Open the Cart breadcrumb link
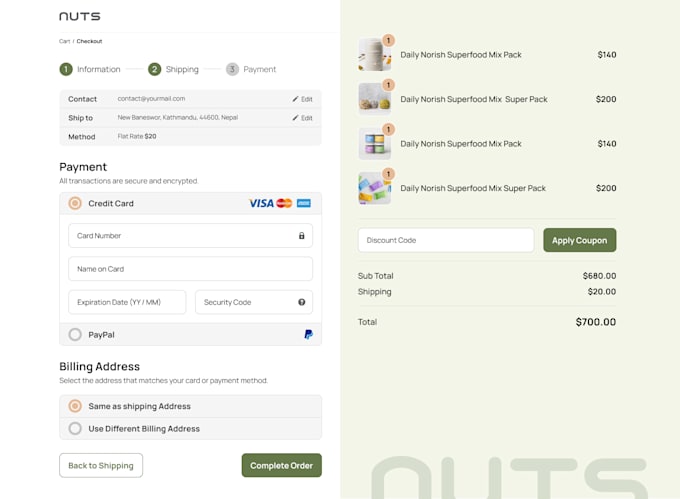680x499 pixels. [x=65, y=41]
